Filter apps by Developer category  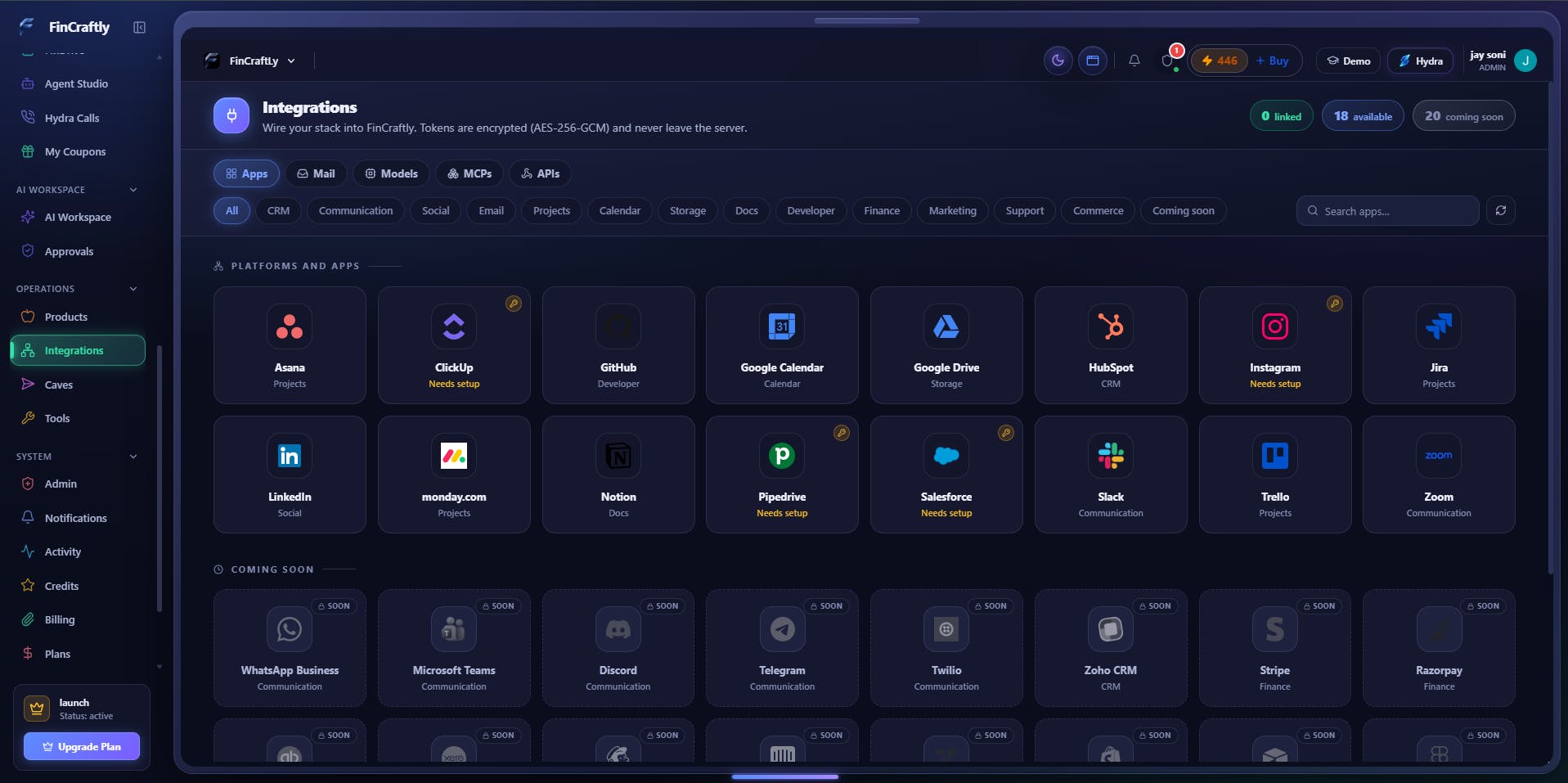click(x=811, y=210)
